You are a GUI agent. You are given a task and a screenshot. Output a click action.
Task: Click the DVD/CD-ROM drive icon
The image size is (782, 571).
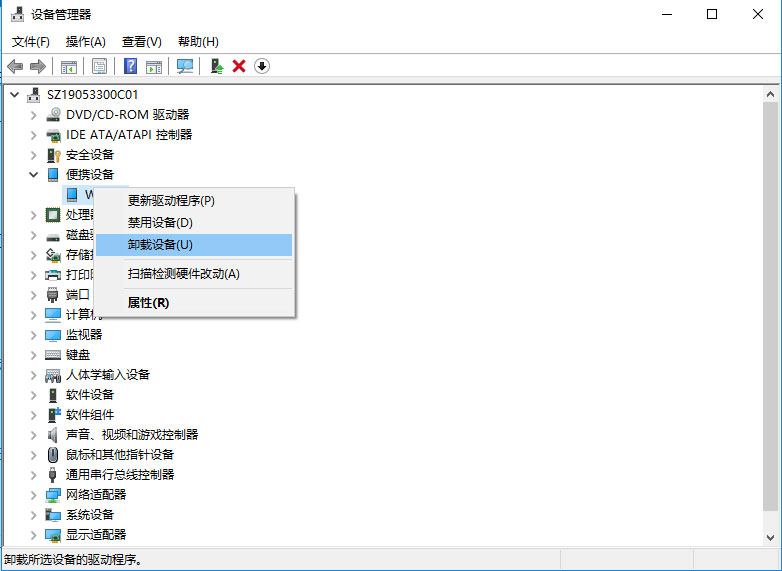click(53, 115)
